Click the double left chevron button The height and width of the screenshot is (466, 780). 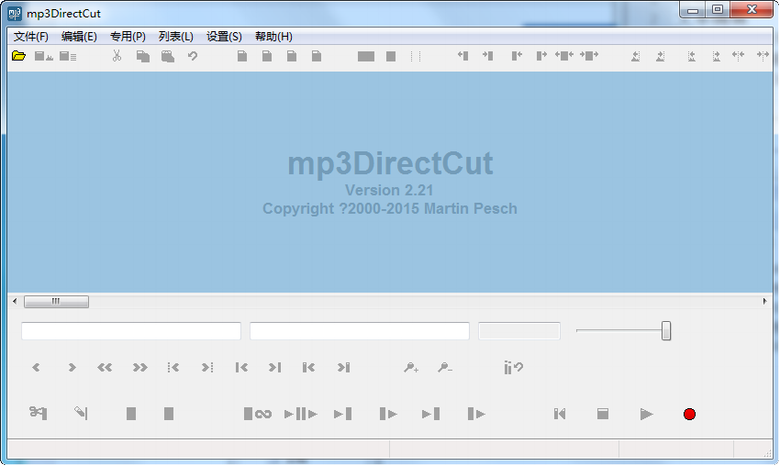104,368
